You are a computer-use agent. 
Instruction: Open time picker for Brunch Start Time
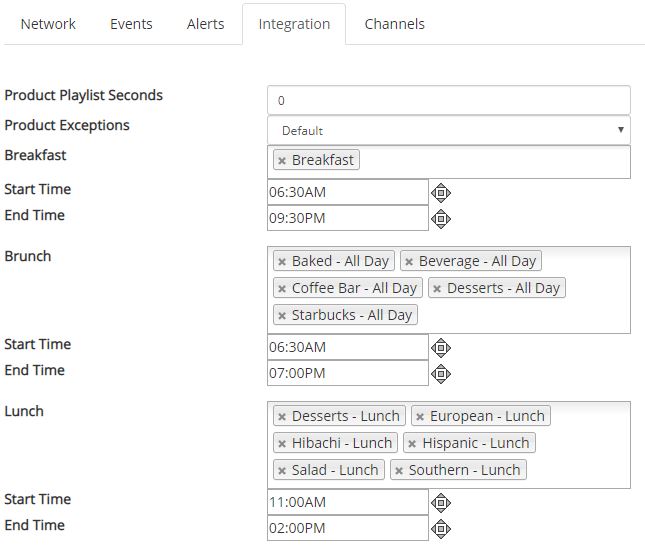(441, 348)
